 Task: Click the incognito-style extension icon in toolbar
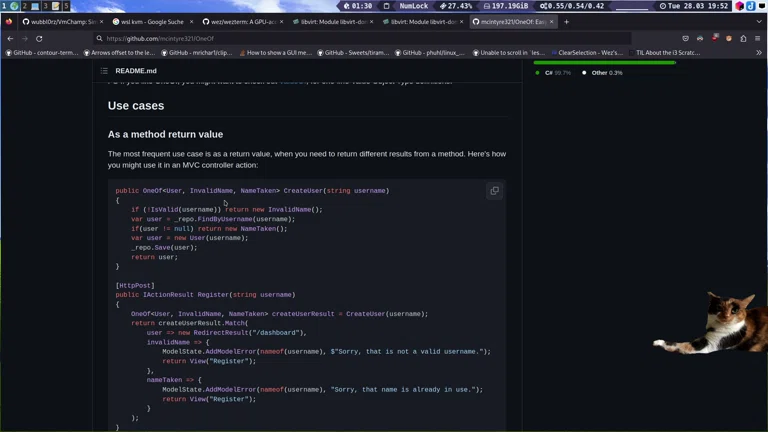(x=700, y=38)
